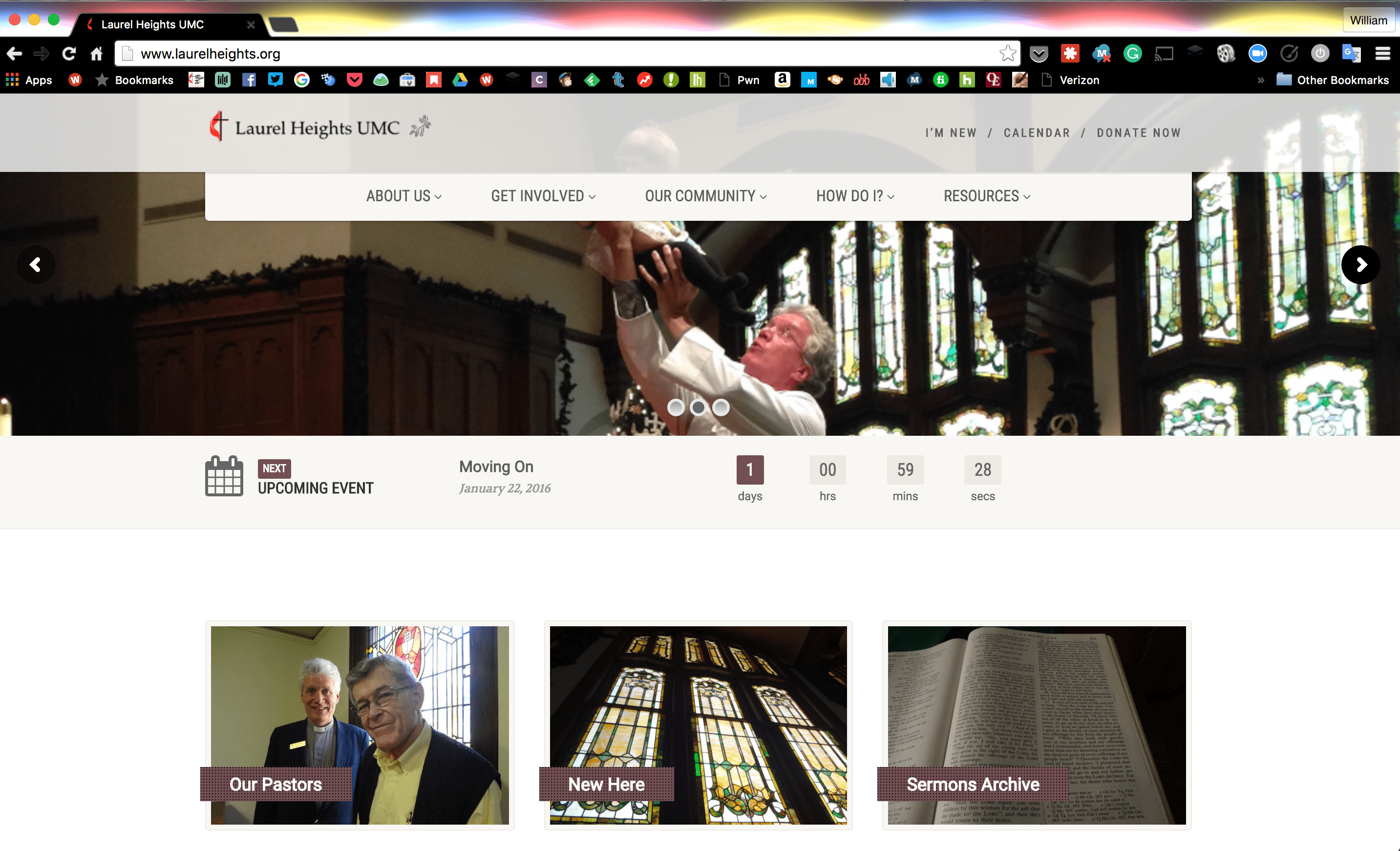Screen dimensions: 1400x851
Task: Bookmark the page with the star icon
Action: pyautogui.click(x=1007, y=54)
